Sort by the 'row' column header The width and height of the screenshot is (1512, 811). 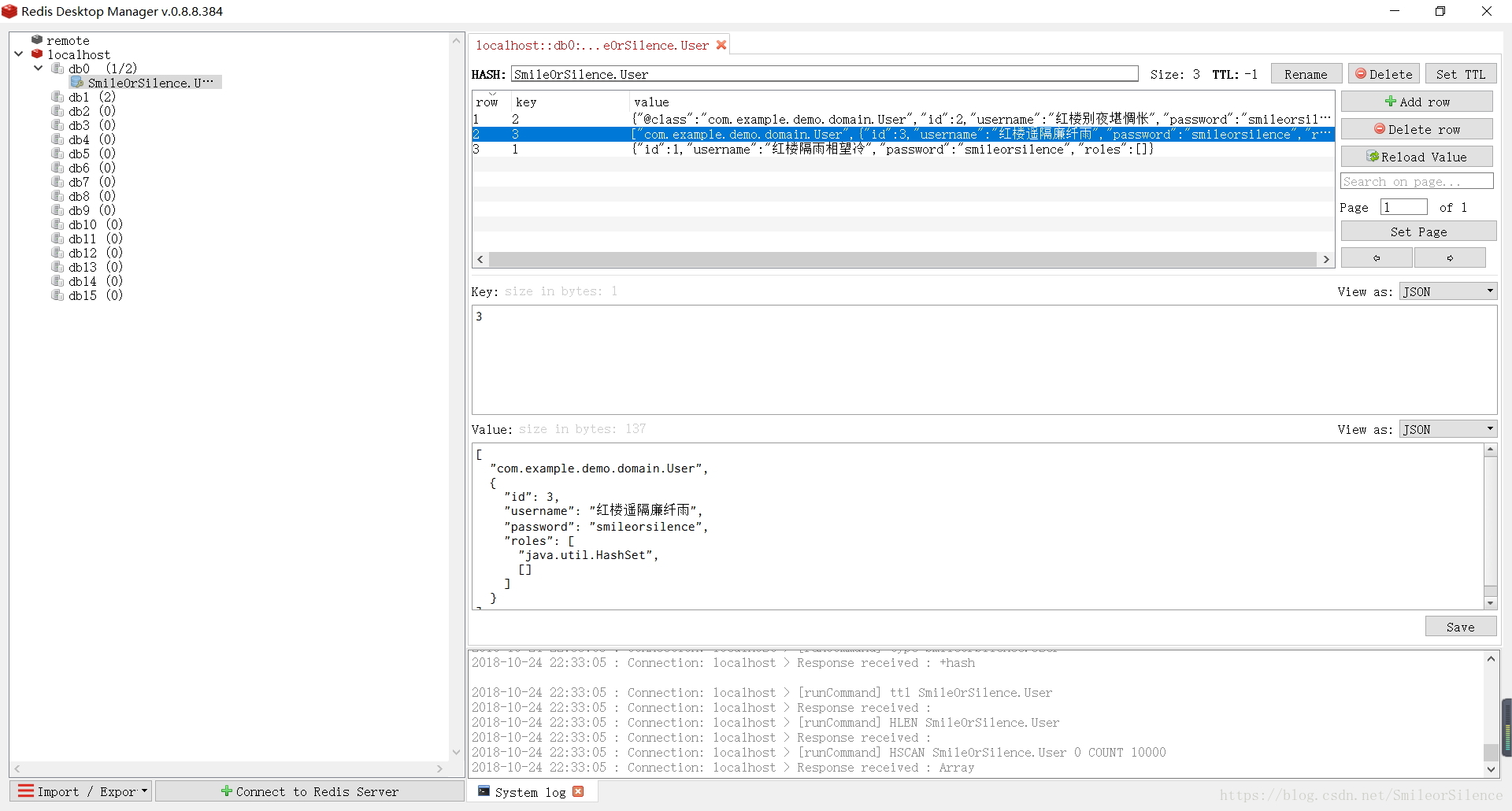[491, 102]
